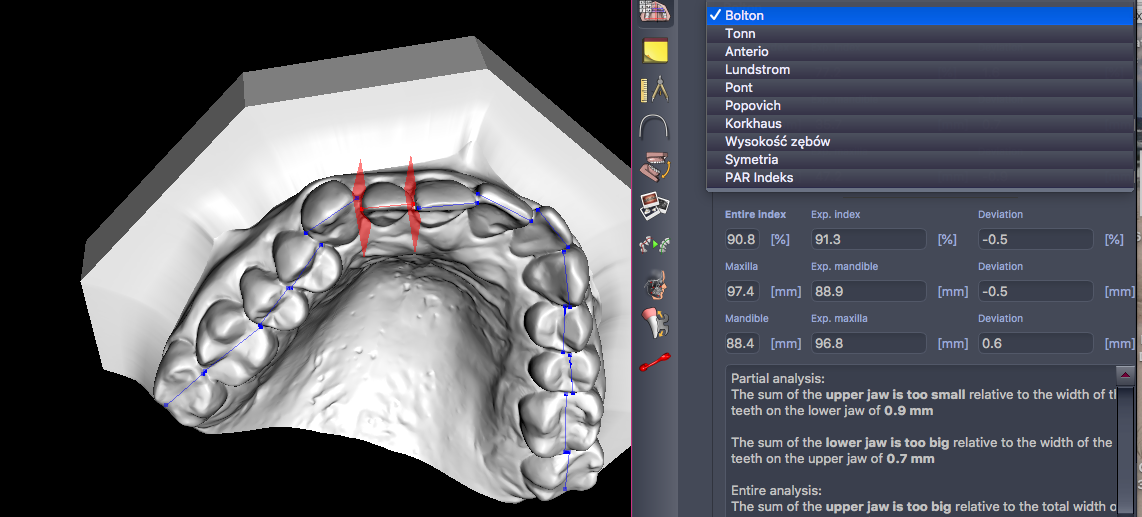1142x517 pixels.
Task: Open the skull profile icon
Action: point(655,283)
